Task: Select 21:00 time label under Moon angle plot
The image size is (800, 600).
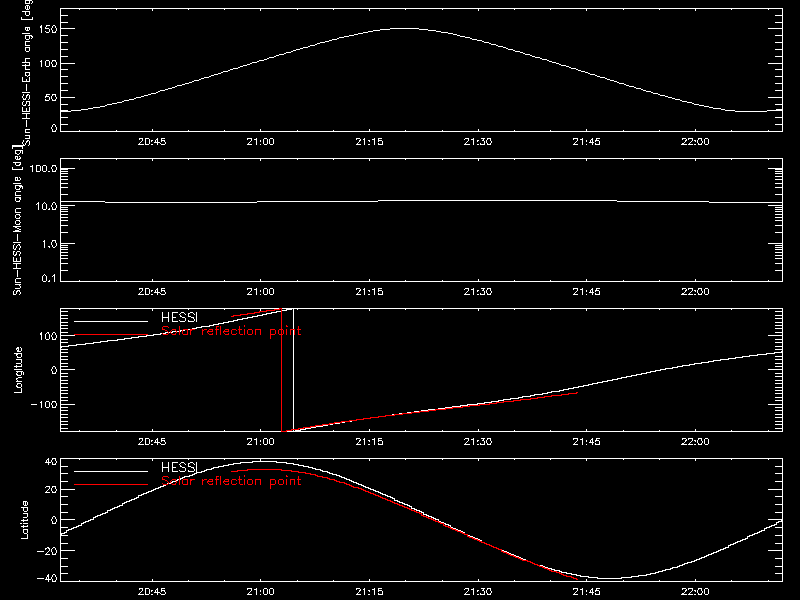Action: pos(260,292)
